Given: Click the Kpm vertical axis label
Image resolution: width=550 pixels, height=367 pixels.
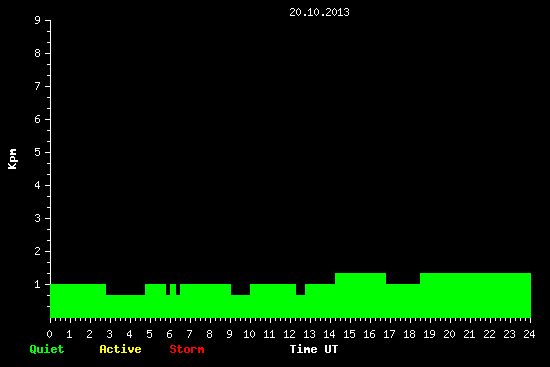Looking at the screenshot, I should point(12,159).
